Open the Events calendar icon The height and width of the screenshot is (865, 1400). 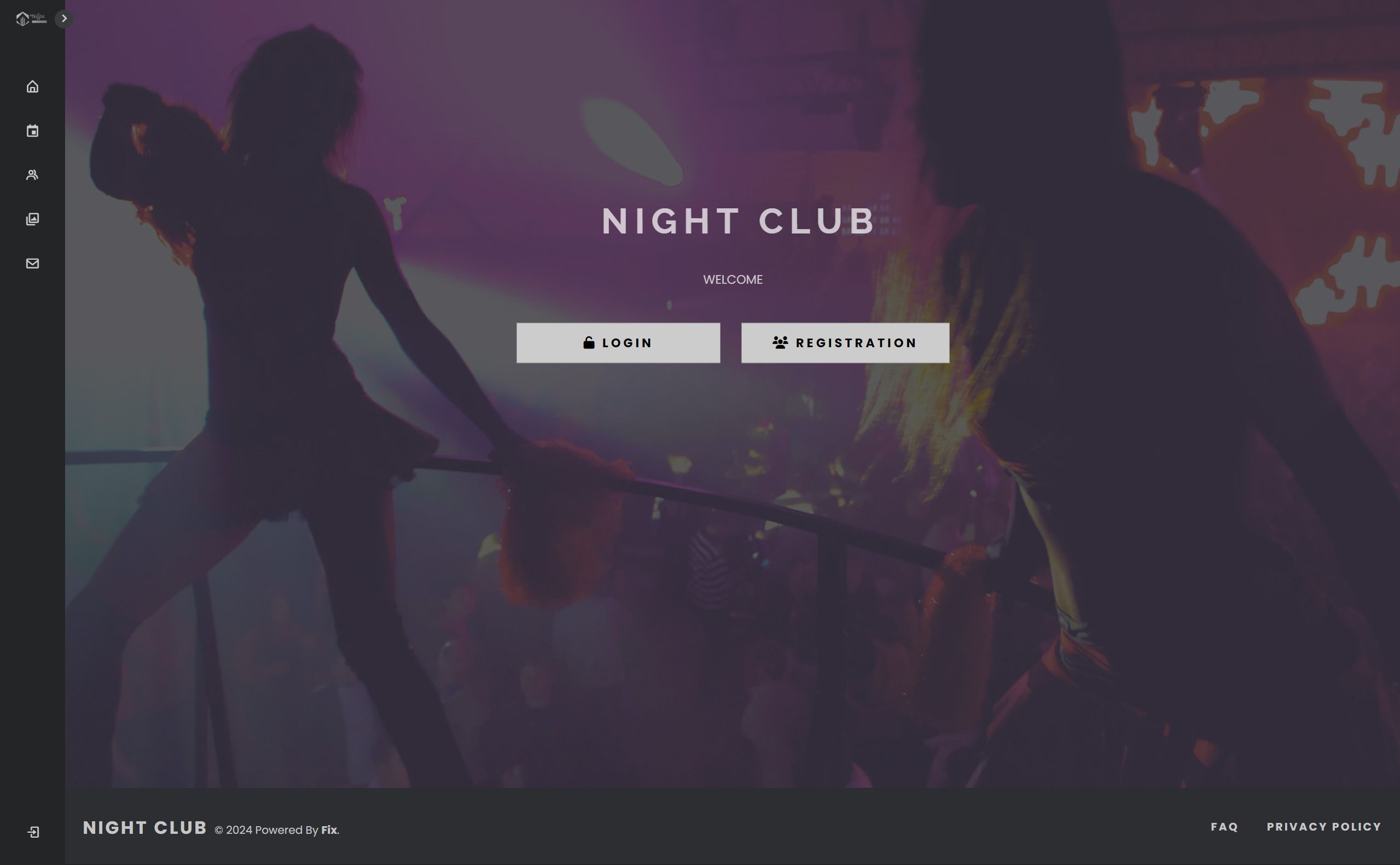pyautogui.click(x=33, y=131)
